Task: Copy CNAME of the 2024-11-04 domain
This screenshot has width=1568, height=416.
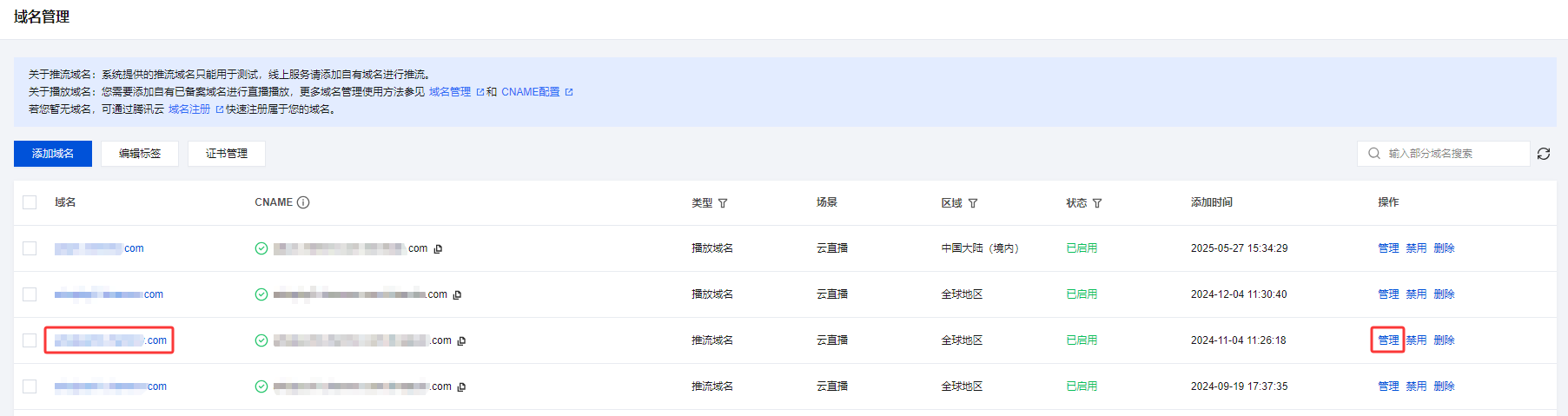Action: [461, 341]
